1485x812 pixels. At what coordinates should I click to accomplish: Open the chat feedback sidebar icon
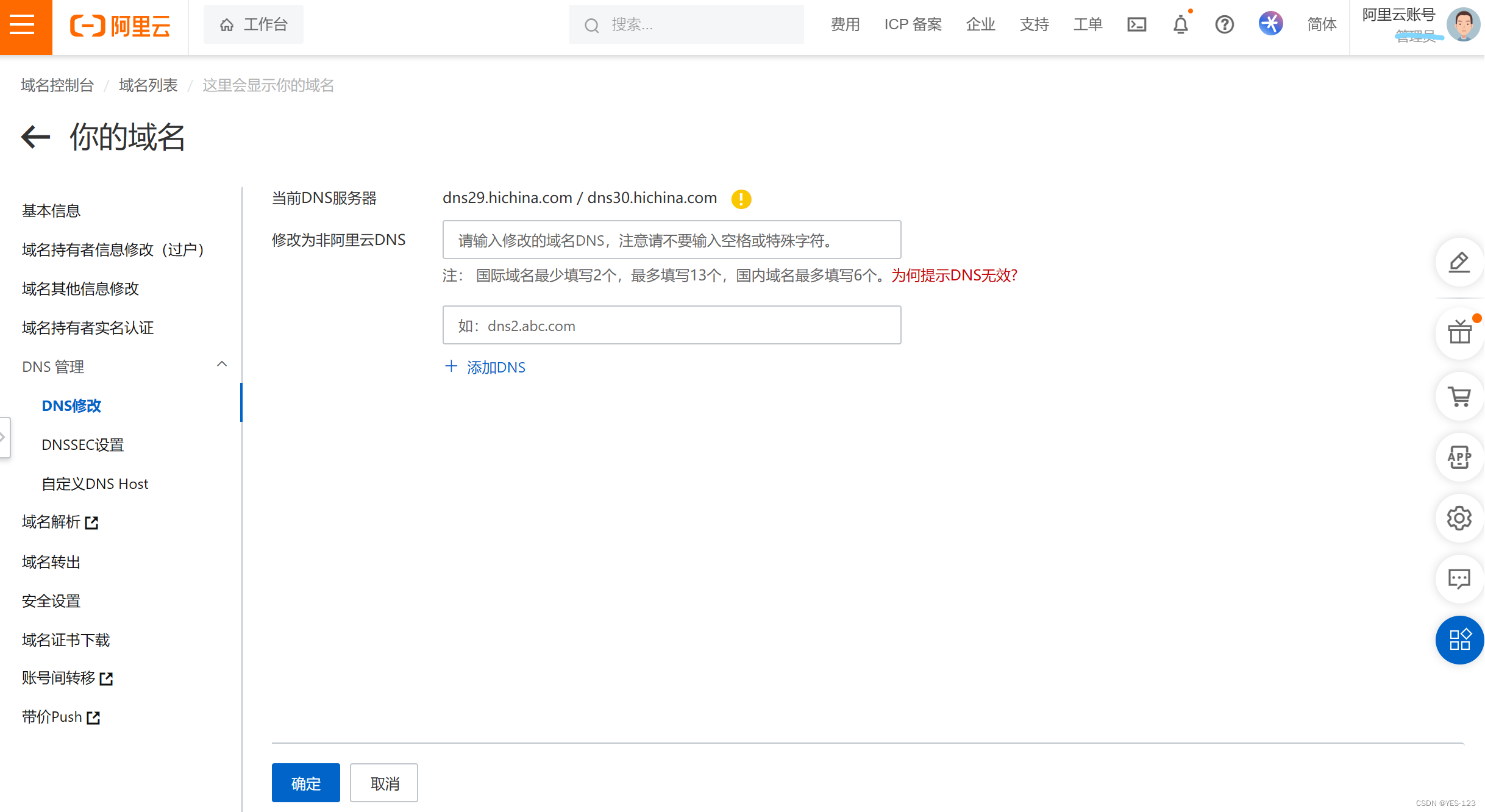(1459, 579)
